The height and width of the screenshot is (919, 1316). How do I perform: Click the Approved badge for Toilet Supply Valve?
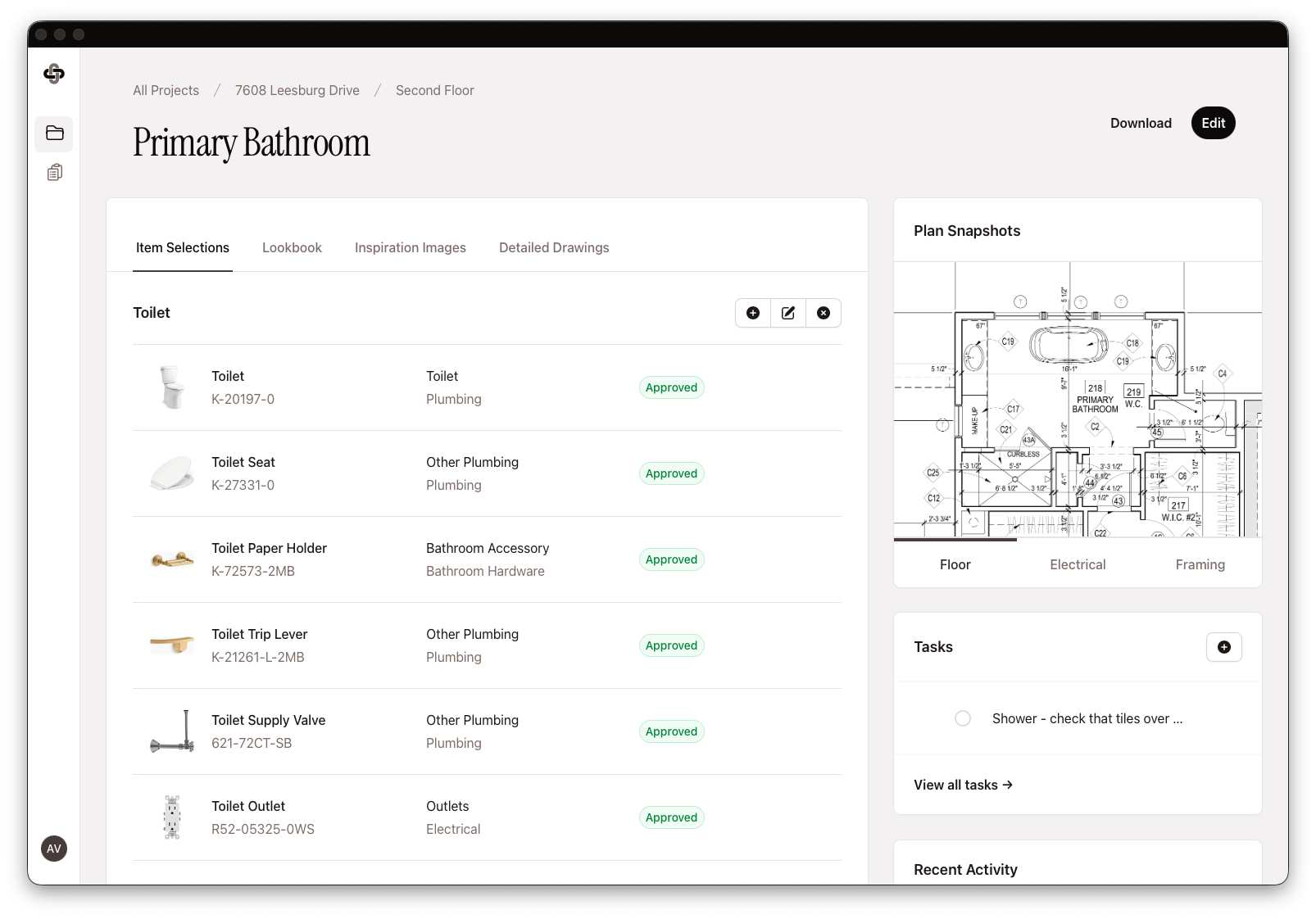click(x=671, y=731)
